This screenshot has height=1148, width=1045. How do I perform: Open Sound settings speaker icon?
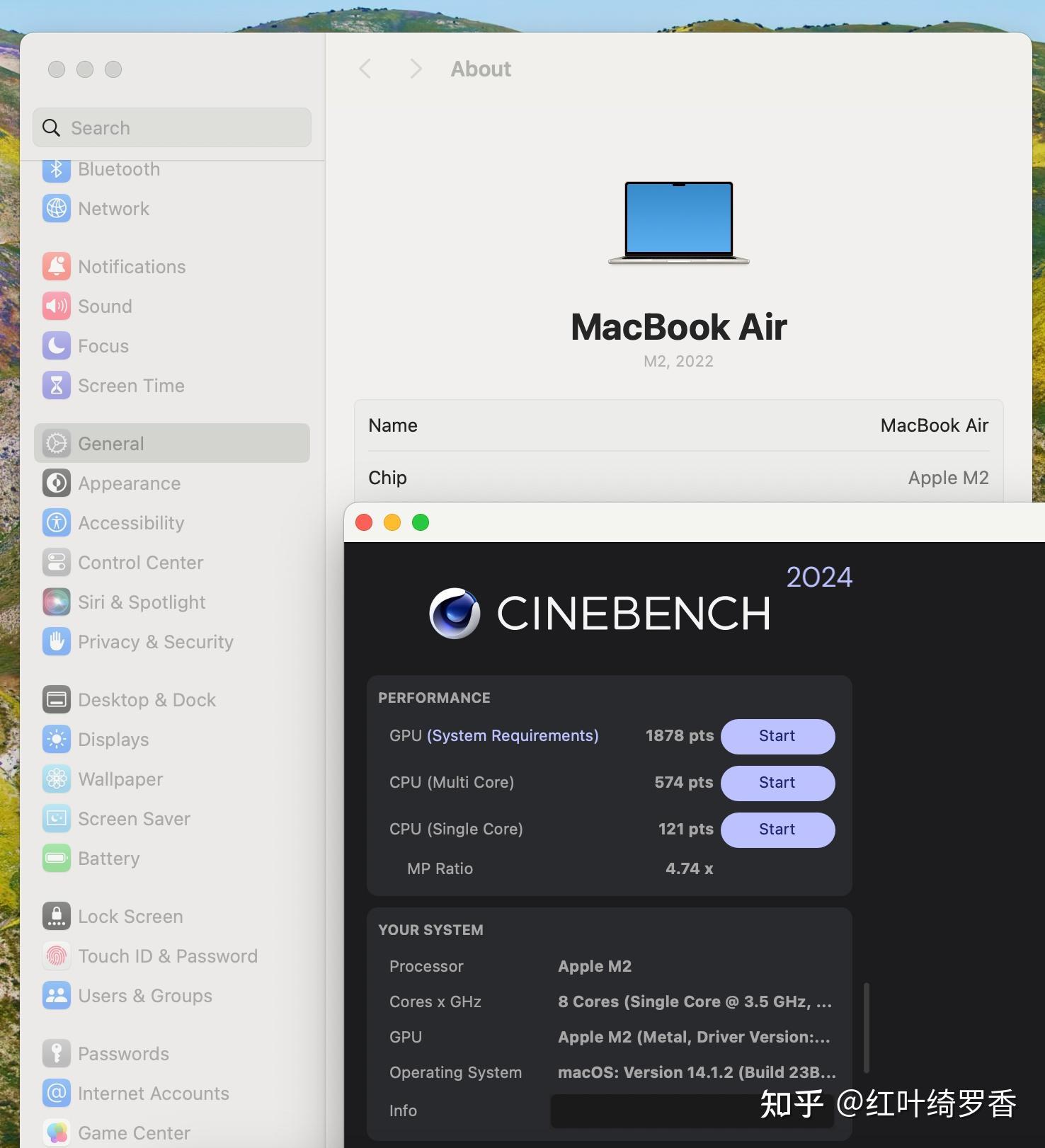pos(57,306)
